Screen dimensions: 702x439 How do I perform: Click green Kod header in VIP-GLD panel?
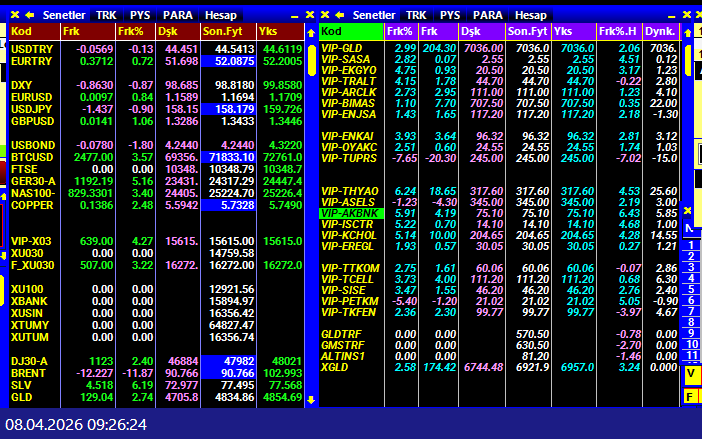(x=351, y=31)
